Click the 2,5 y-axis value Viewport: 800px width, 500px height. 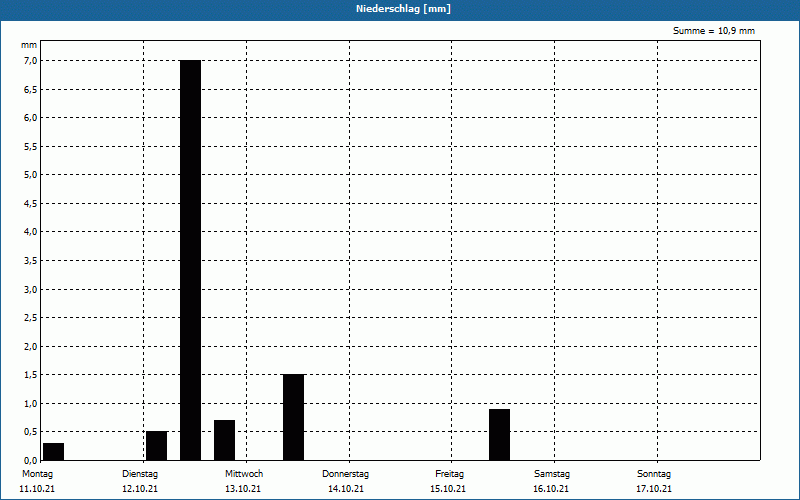31,318
